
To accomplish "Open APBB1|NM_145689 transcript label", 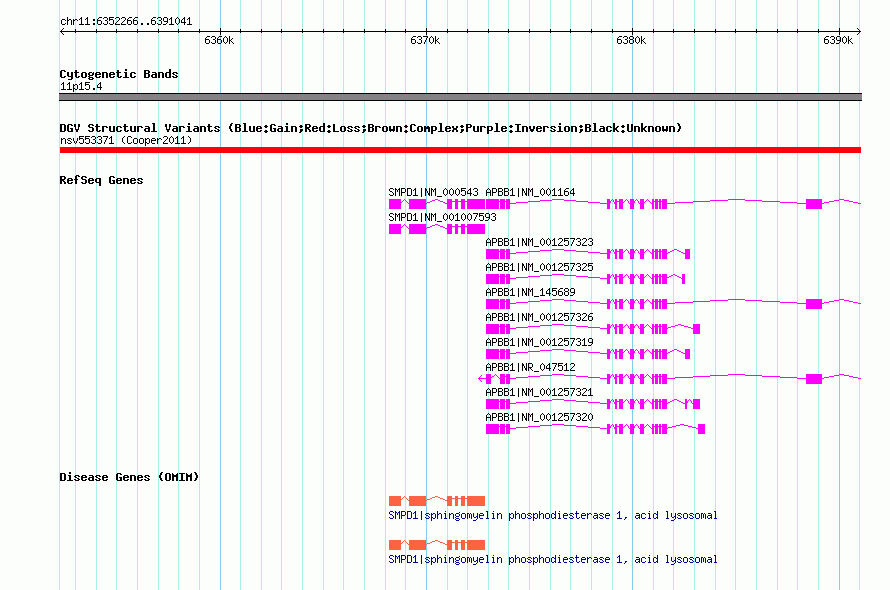I will click(530, 292).
